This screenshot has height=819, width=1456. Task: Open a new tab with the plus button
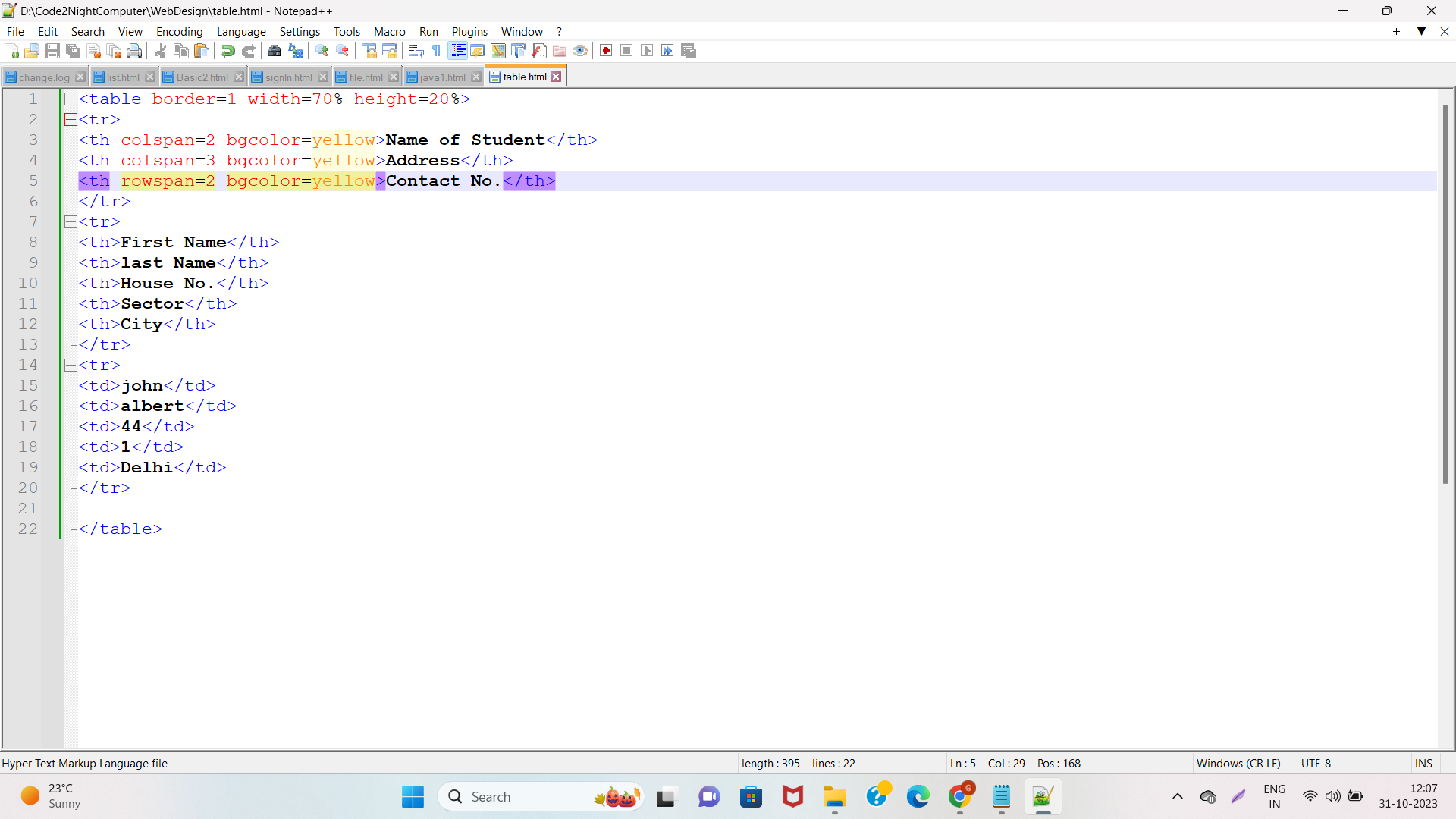(x=1396, y=32)
